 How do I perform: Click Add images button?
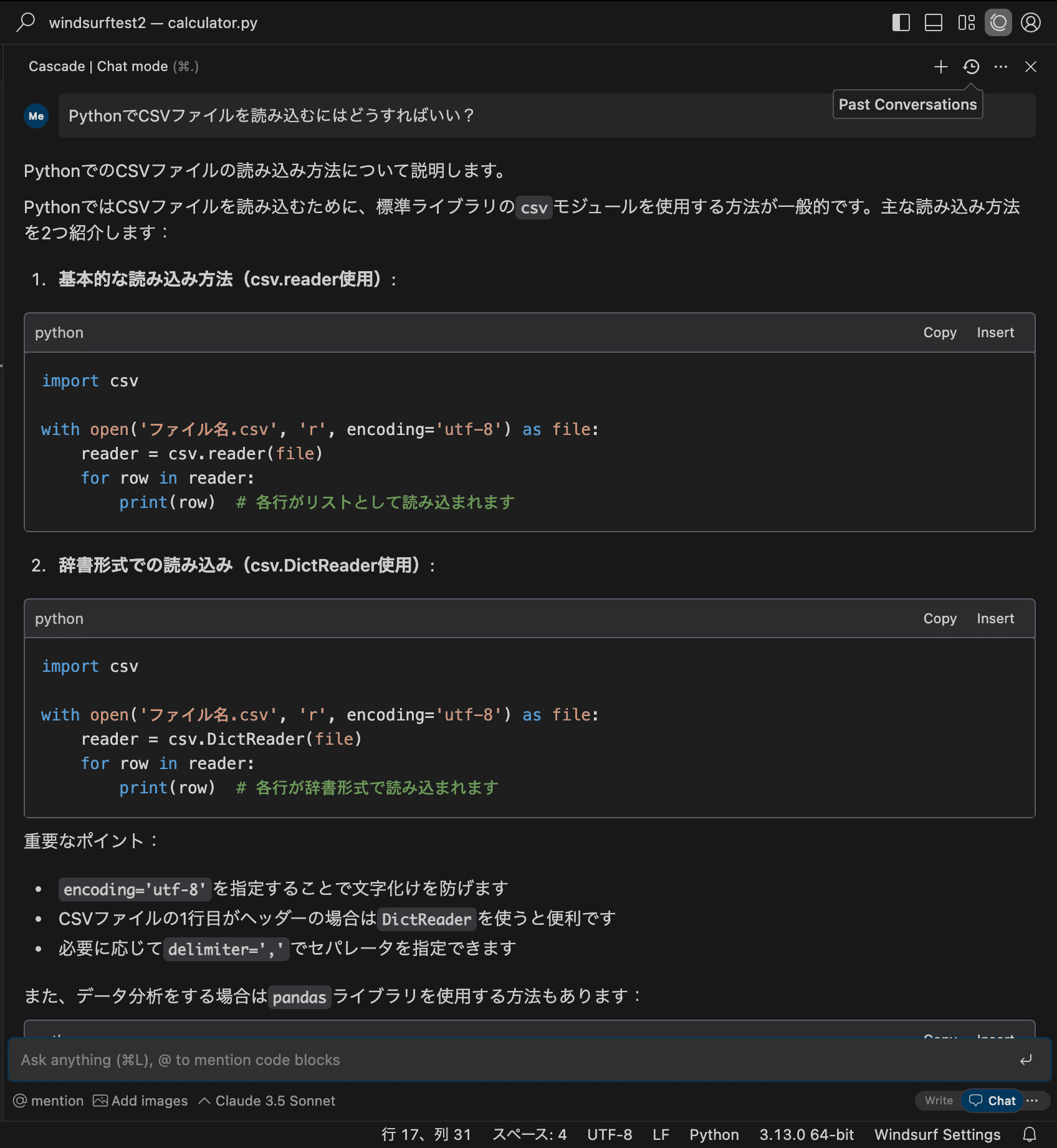[140, 1101]
